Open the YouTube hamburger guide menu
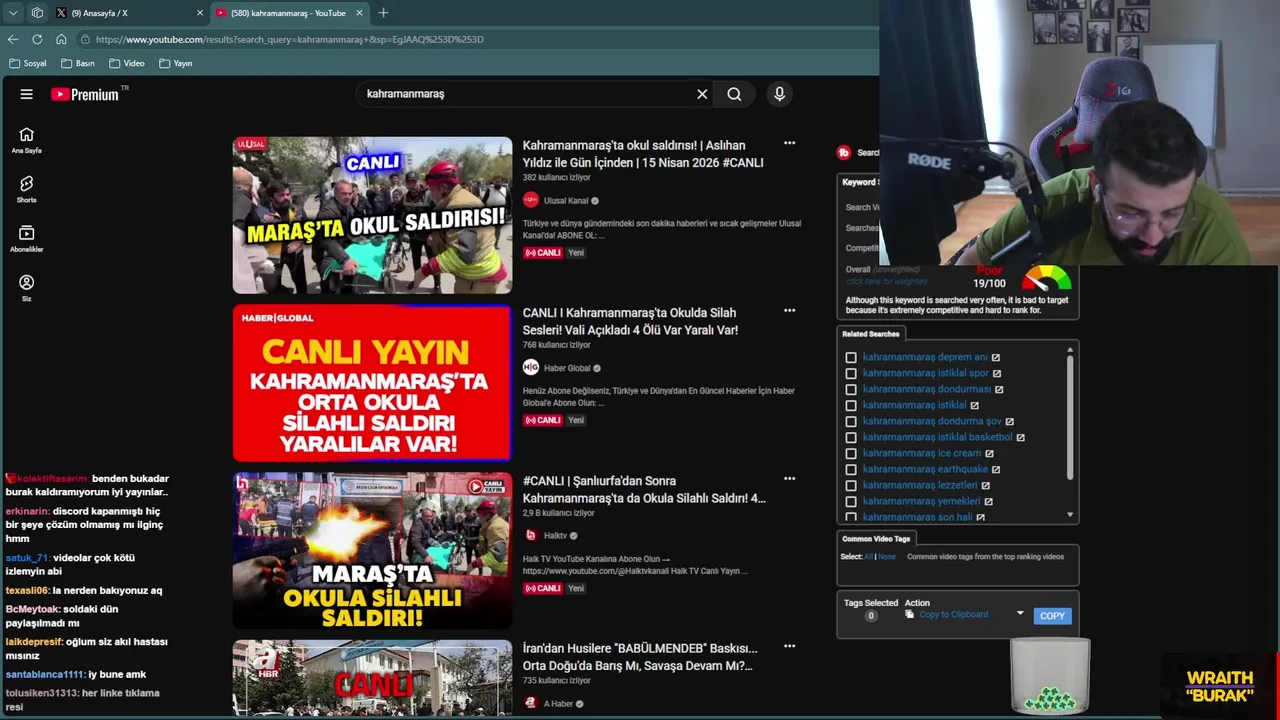This screenshot has width=1280, height=720. pyautogui.click(x=27, y=94)
